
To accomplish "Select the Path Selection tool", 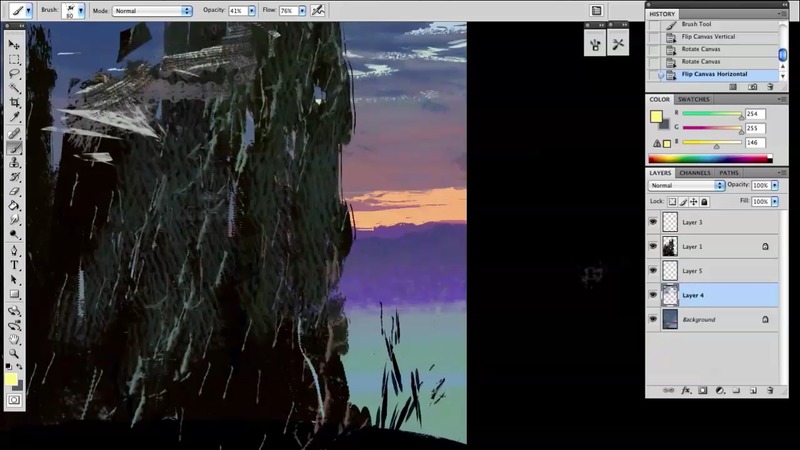I will pyautogui.click(x=14, y=280).
